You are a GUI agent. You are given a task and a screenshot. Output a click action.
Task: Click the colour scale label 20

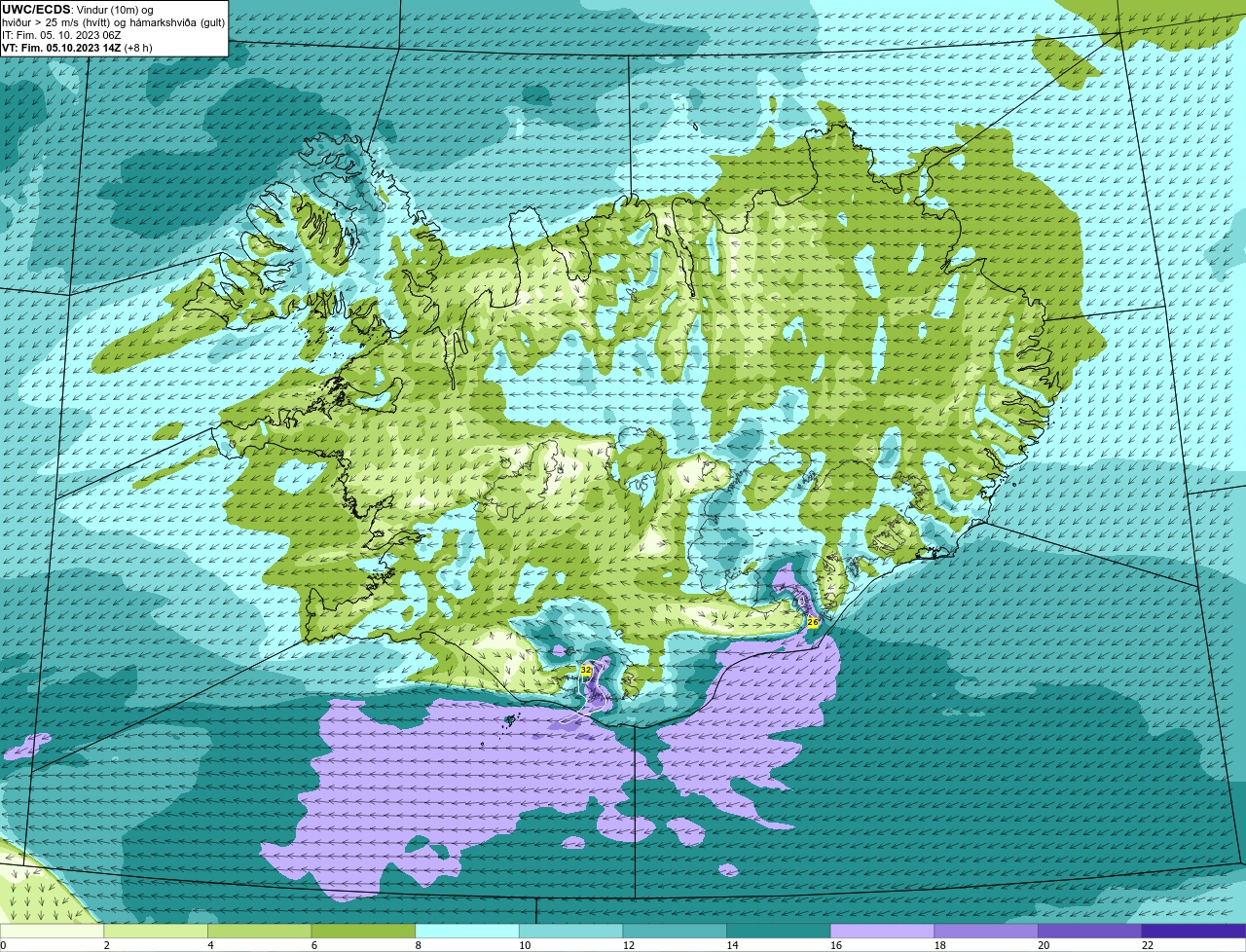click(x=1044, y=945)
